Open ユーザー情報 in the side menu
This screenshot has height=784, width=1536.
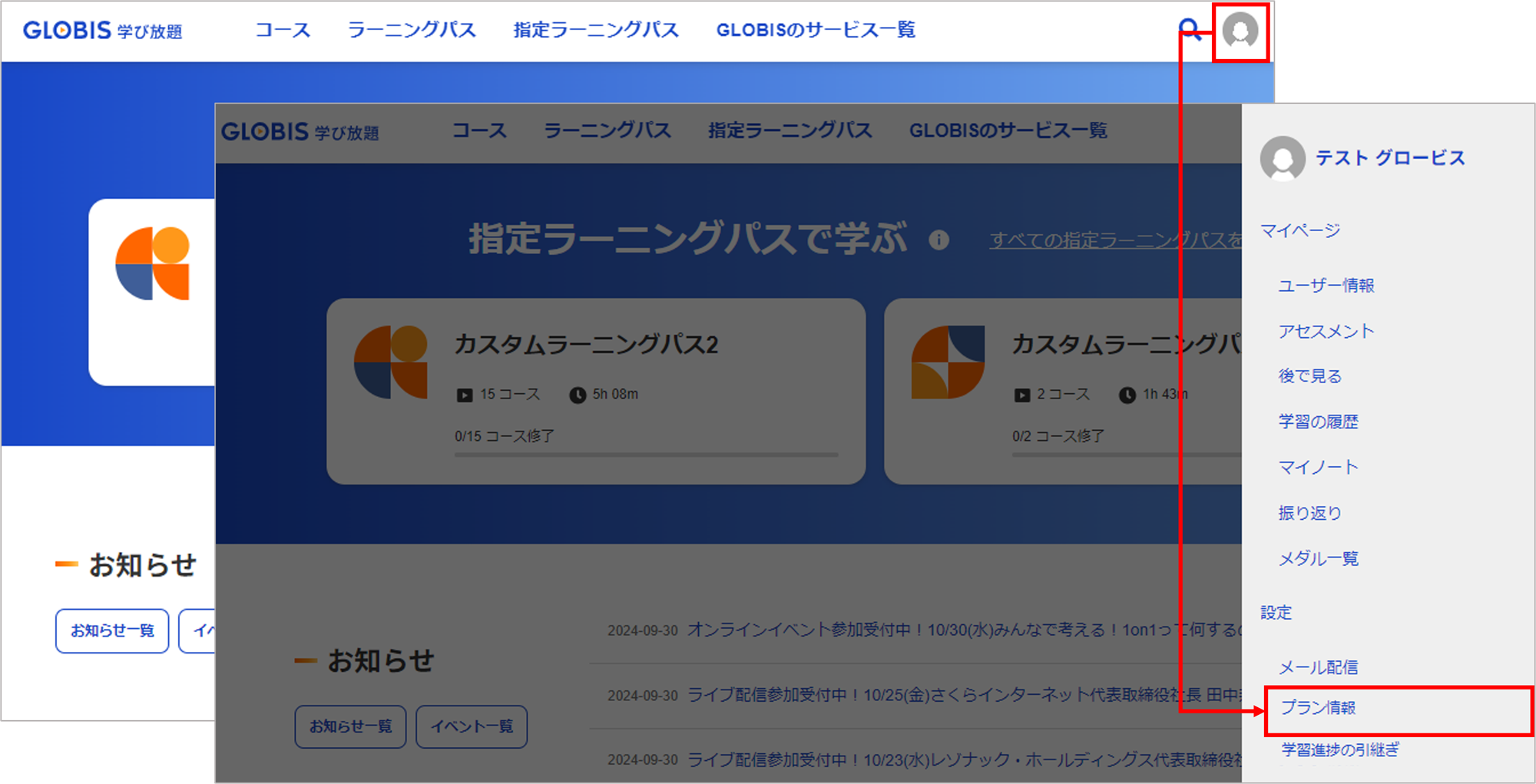[1326, 286]
